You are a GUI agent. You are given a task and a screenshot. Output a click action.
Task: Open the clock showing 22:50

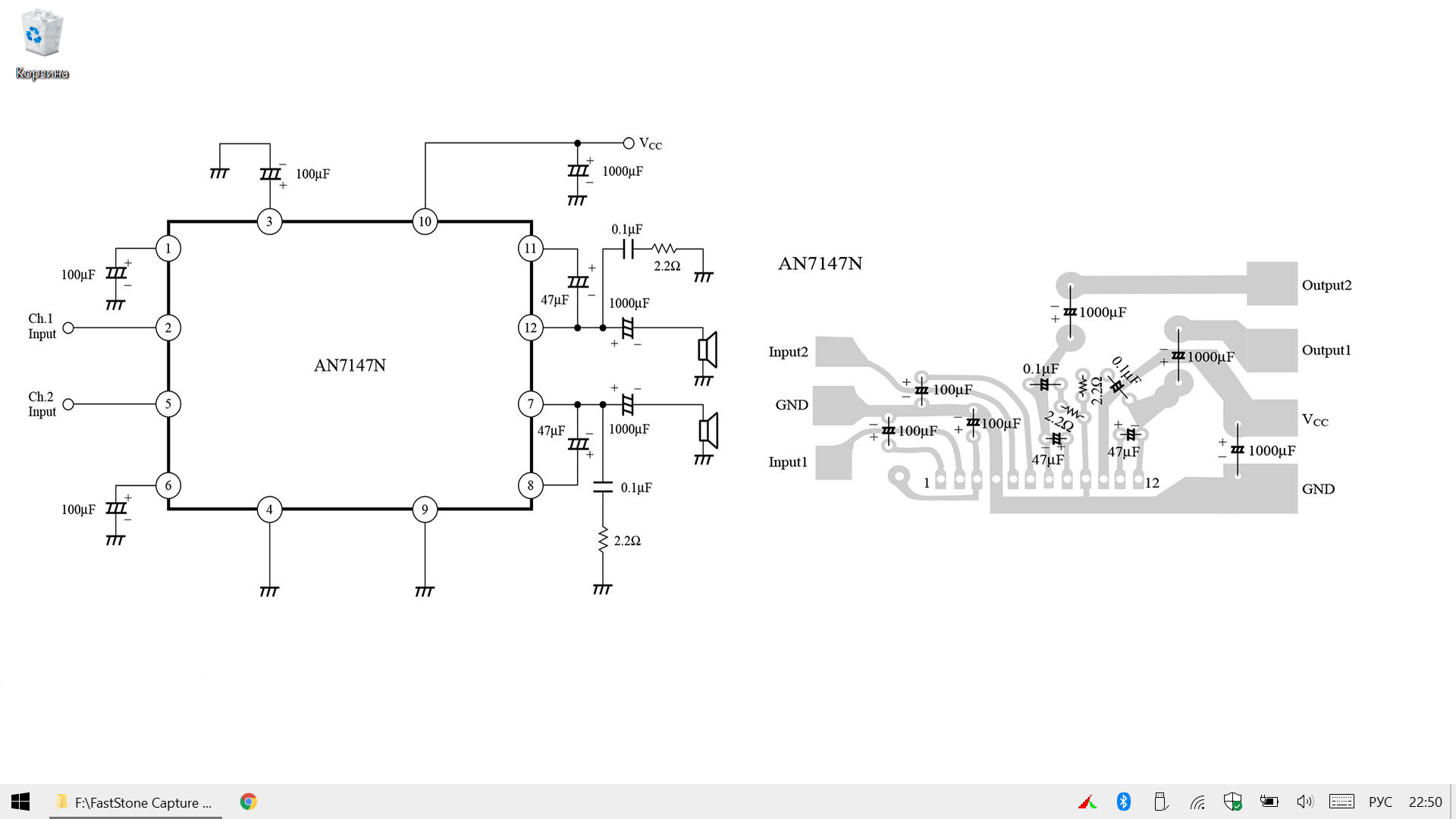pyautogui.click(x=1425, y=802)
